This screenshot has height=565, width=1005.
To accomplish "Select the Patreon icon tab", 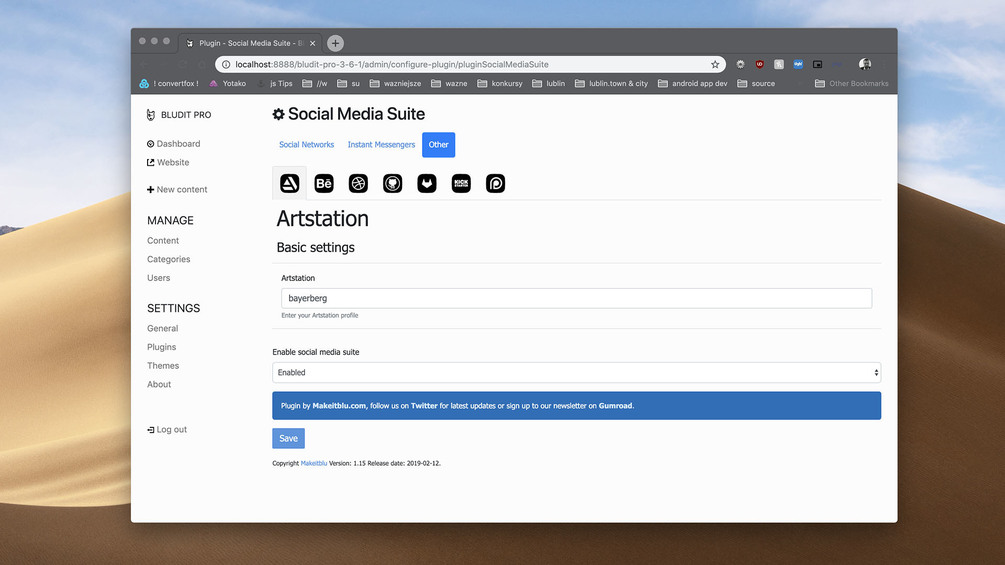I will tap(495, 184).
